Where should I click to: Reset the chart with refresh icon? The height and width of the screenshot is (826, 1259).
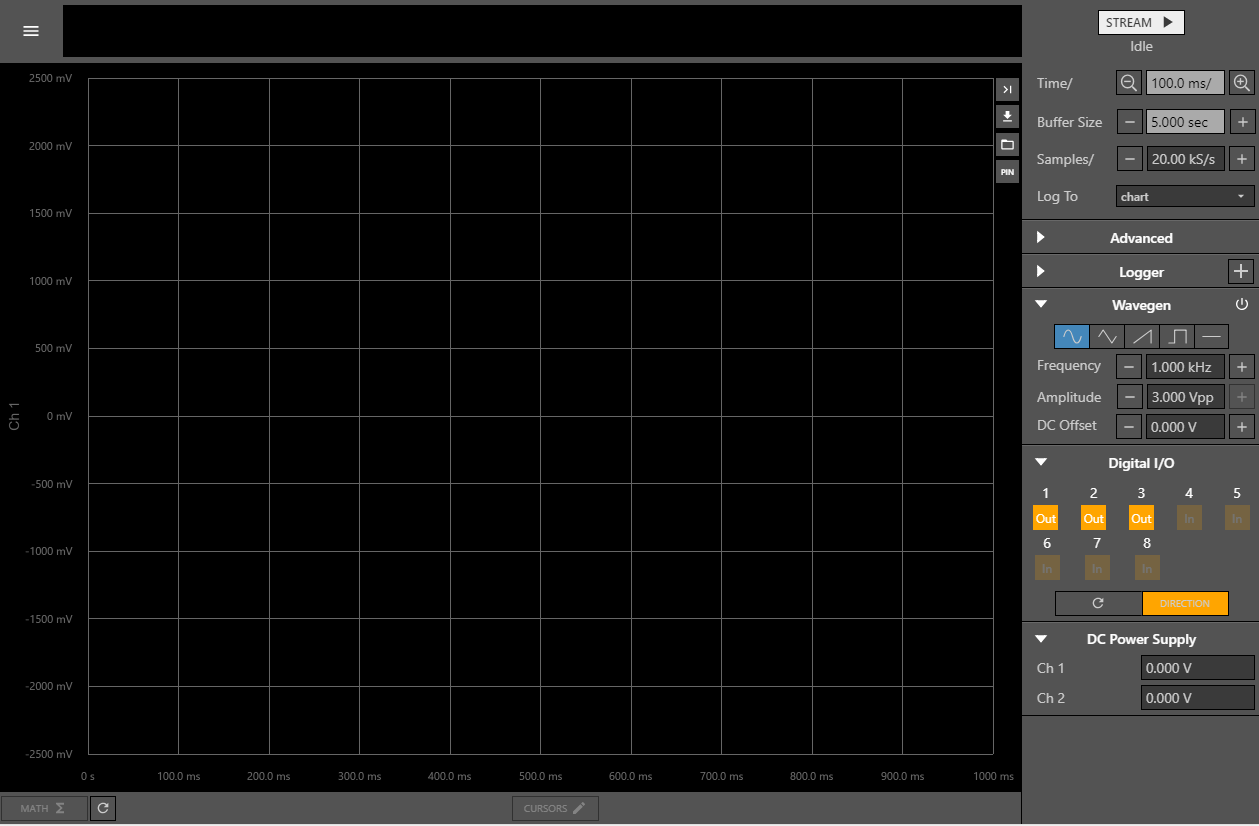104,808
